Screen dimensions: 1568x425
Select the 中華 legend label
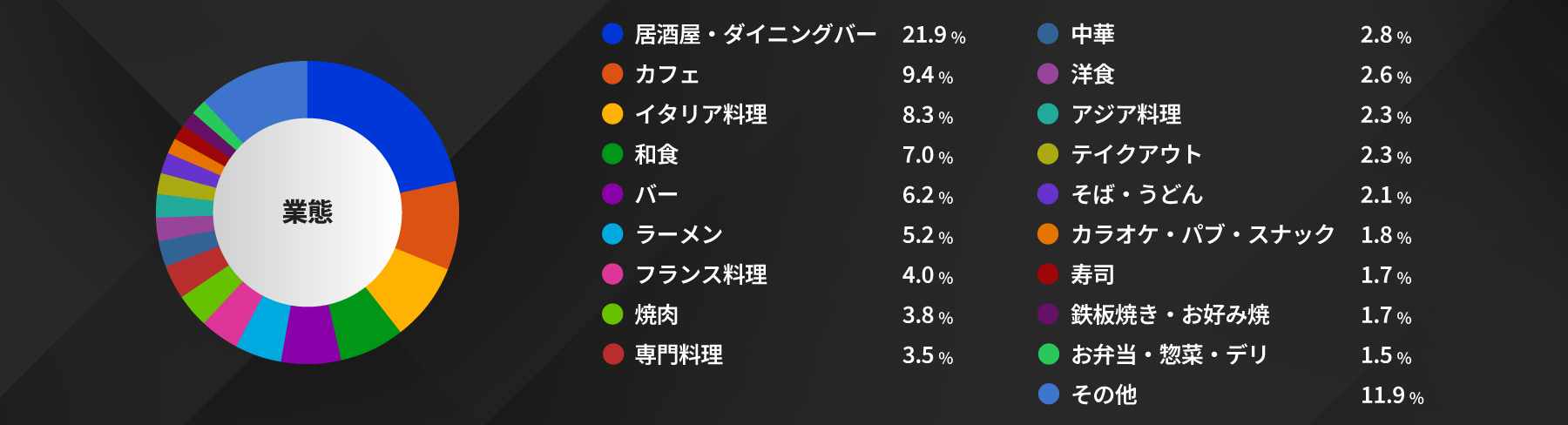[1092, 34]
